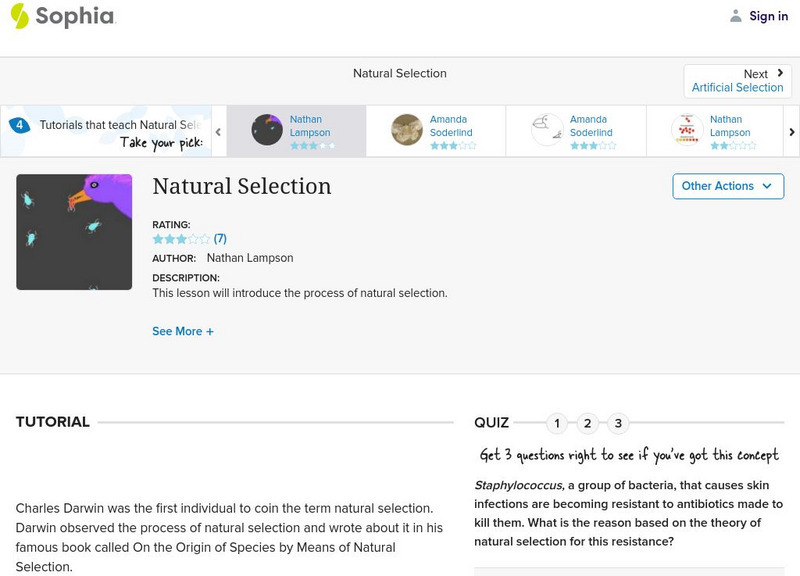Click the user profile icon beside Sign in
800x576 pixels.
736,16
